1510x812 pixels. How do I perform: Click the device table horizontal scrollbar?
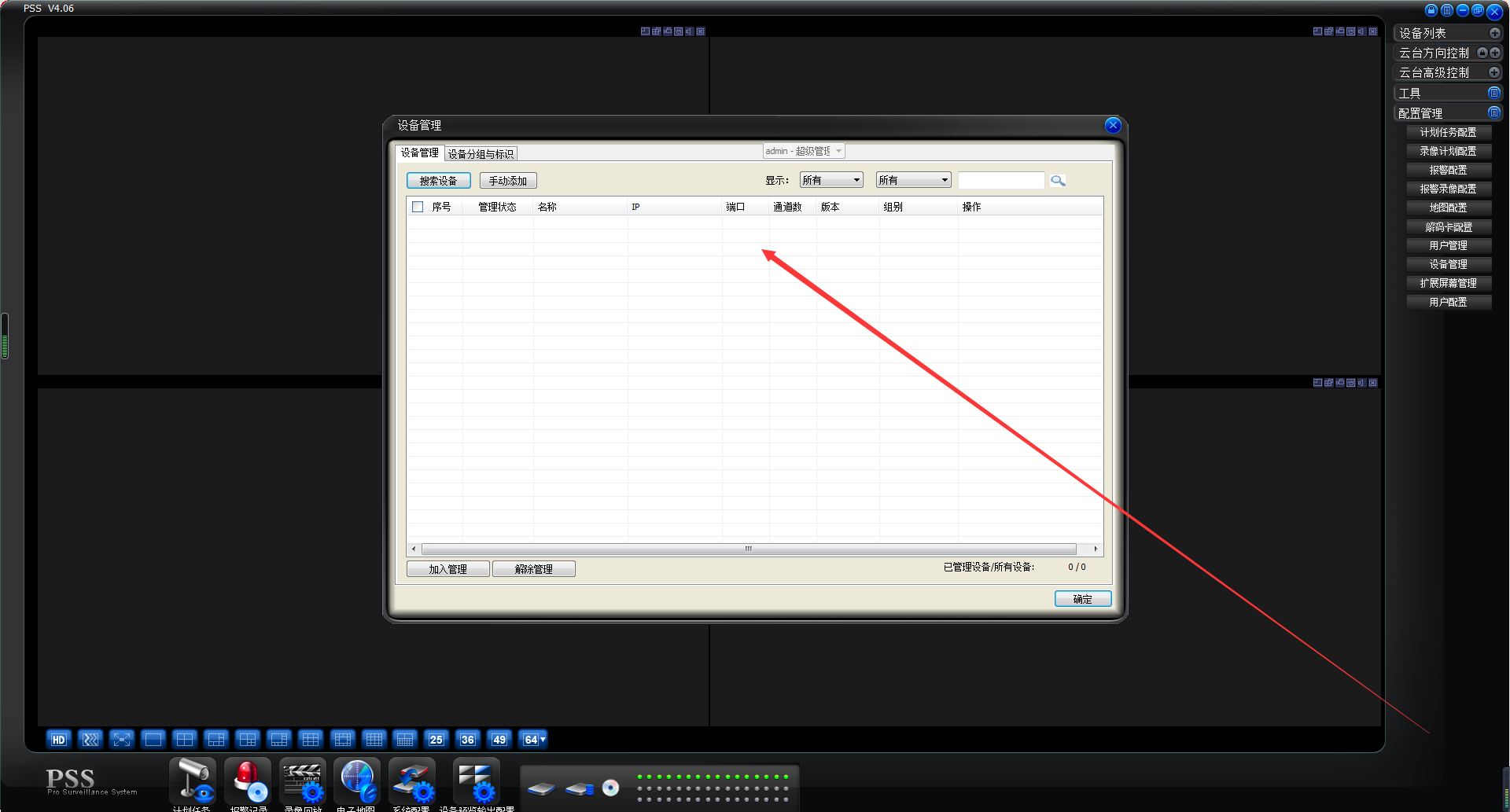point(748,549)
